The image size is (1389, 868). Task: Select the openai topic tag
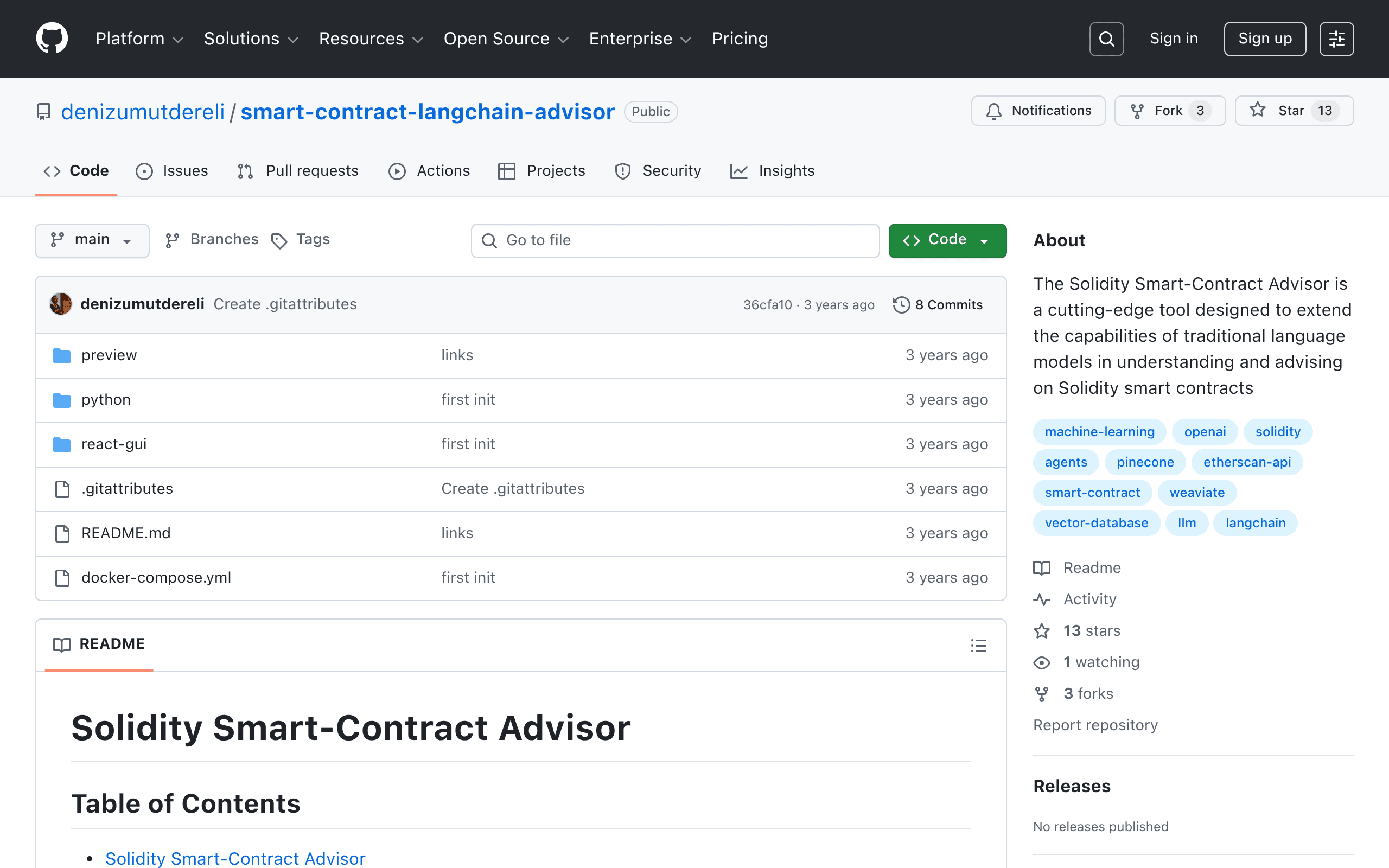[x=1204, y=432]
